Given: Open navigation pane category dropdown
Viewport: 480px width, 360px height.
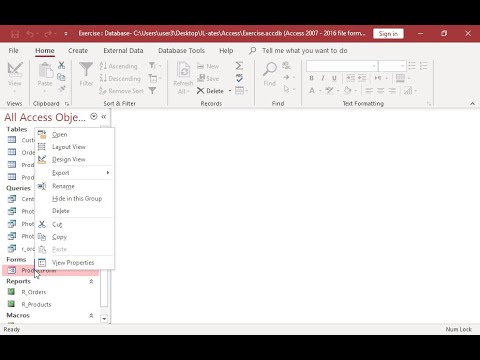Looking at the screenshot, I should (x=94, y=116).
